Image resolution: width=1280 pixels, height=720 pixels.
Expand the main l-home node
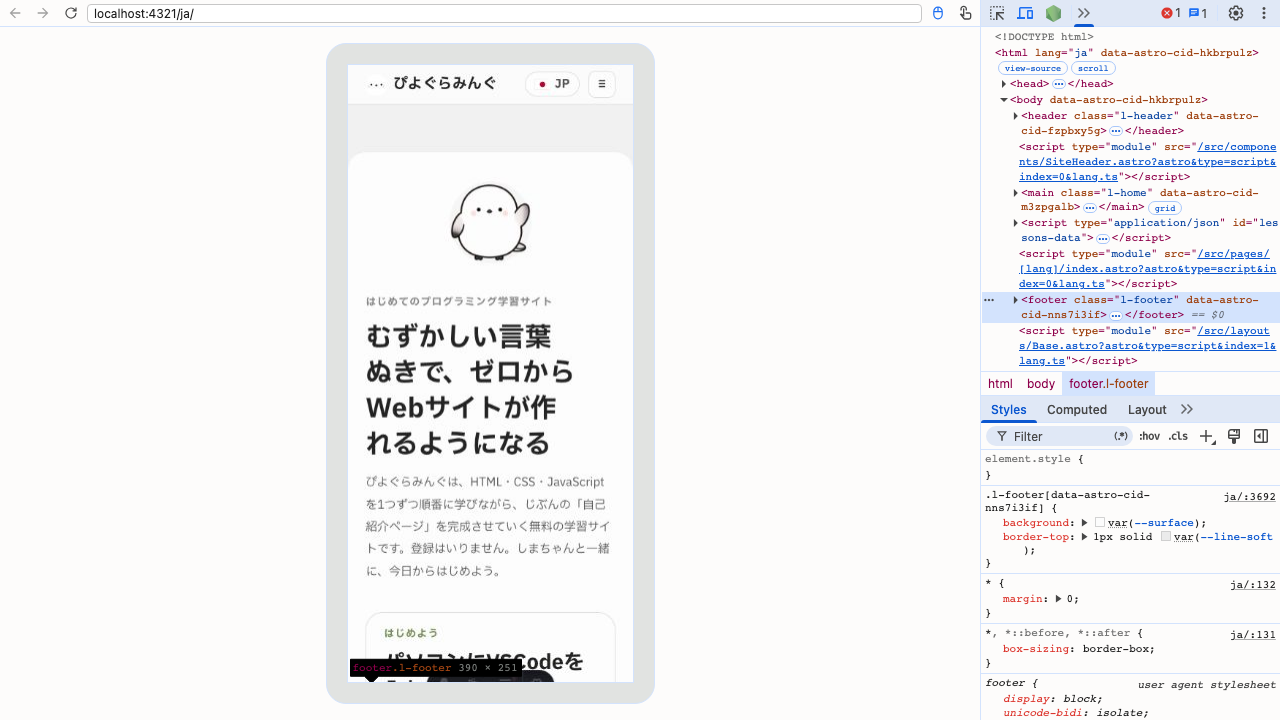click(1016, 193)
